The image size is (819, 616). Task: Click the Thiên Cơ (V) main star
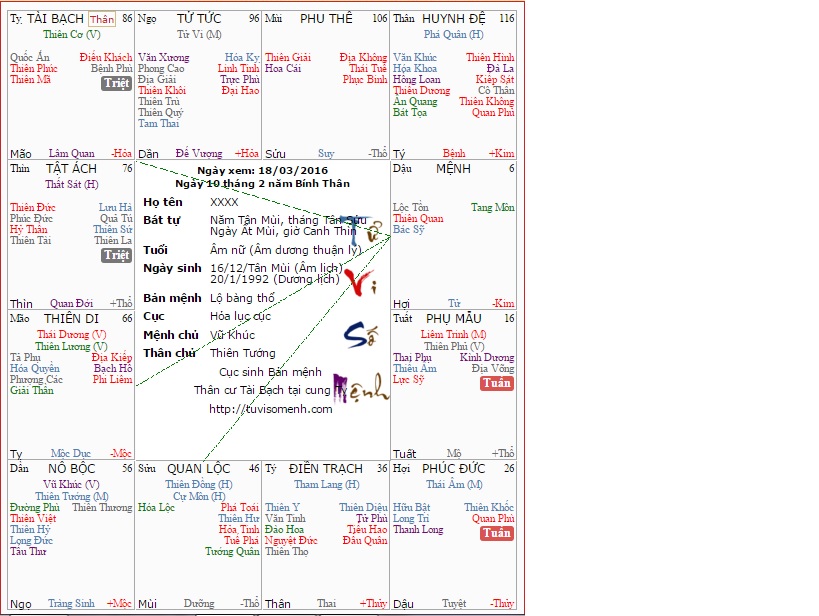pos(70,34)
